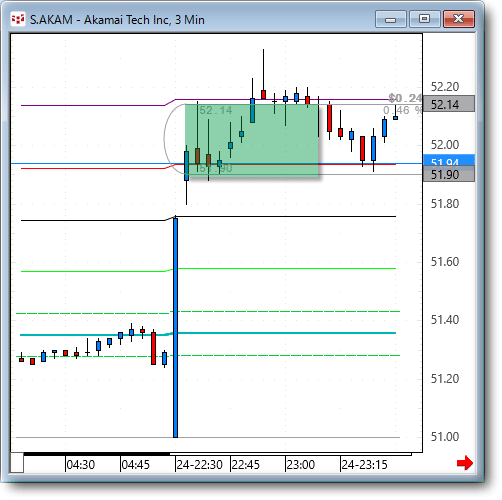502x500 pixels.
Task: Click the 51.60 price scale label
Action: tap(445, 262)
